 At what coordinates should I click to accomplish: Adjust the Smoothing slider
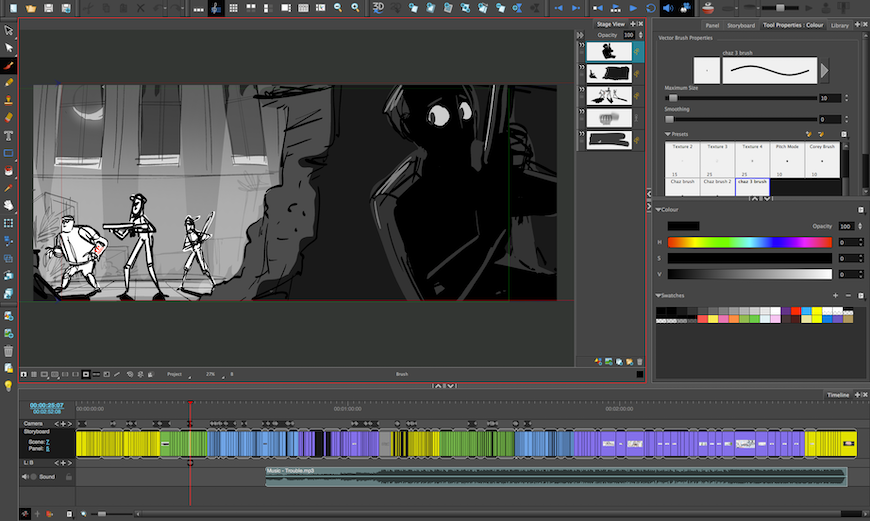[741, 119]
